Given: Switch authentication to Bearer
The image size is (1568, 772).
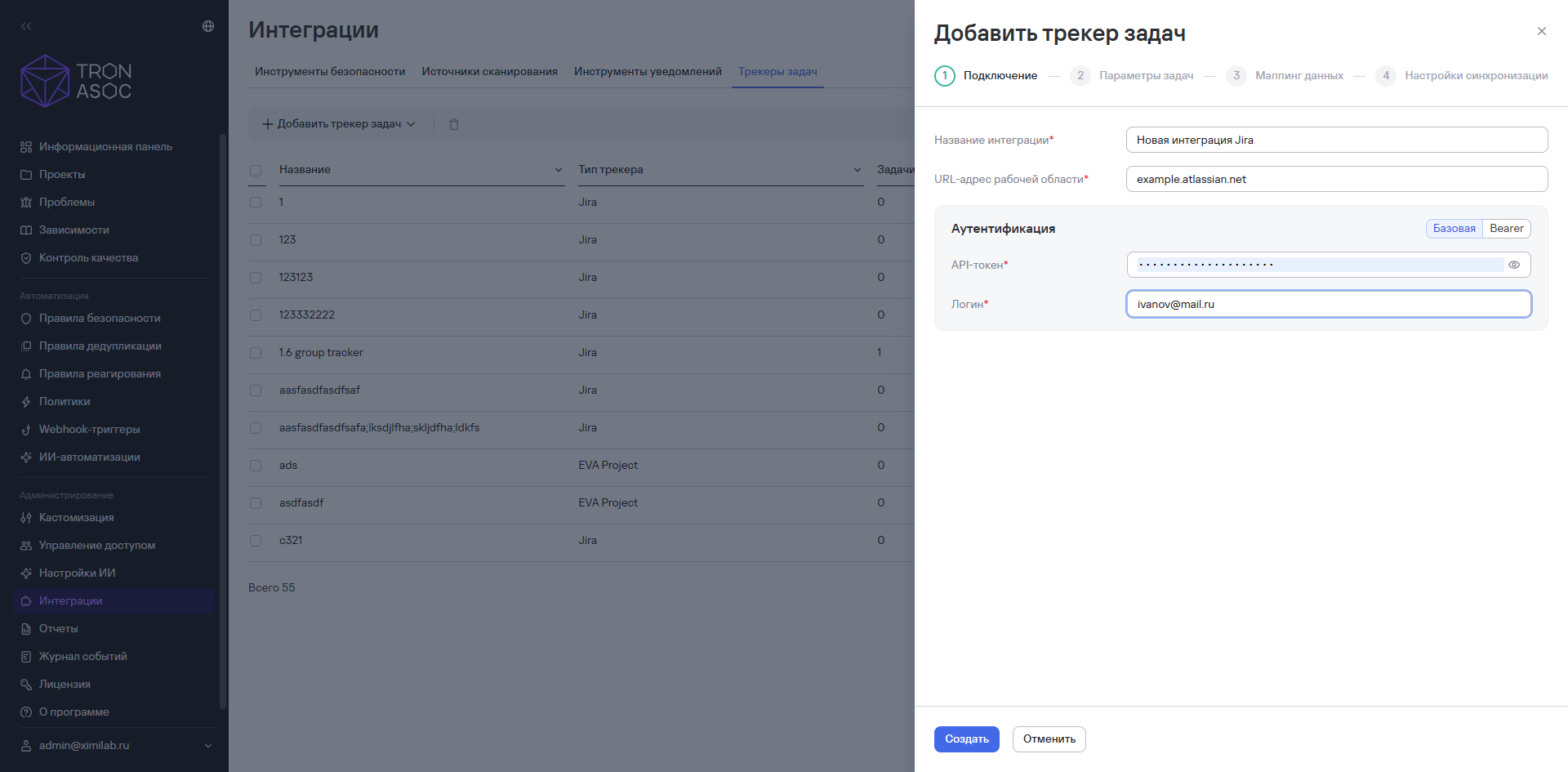Looking at the screenshot, I should [1506, 229].
